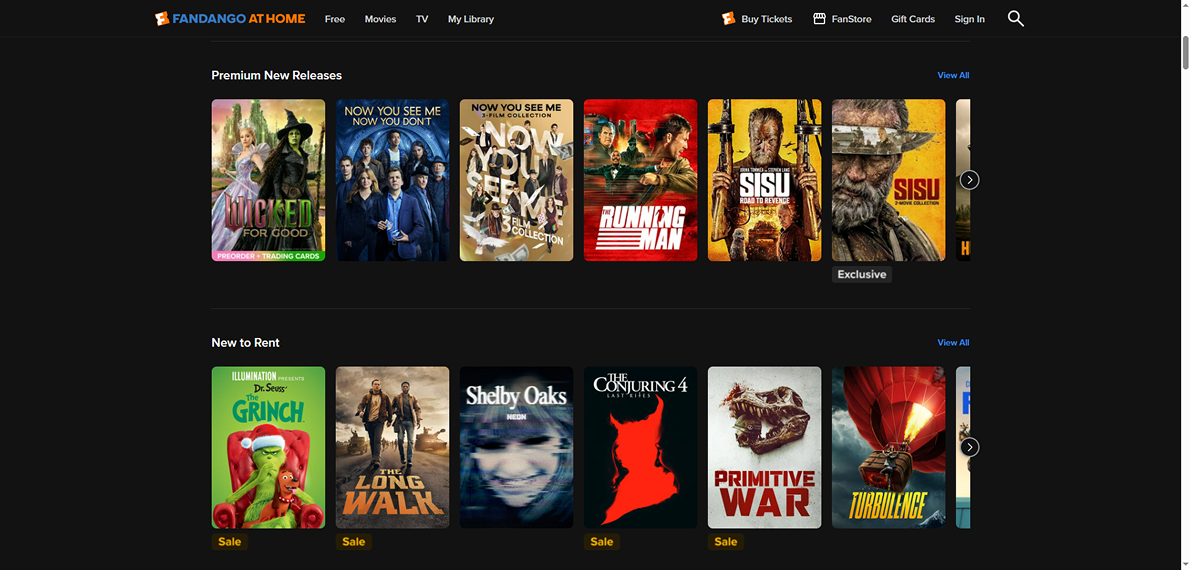
Task: Open The Grinch poster
Action: point(268,447)
